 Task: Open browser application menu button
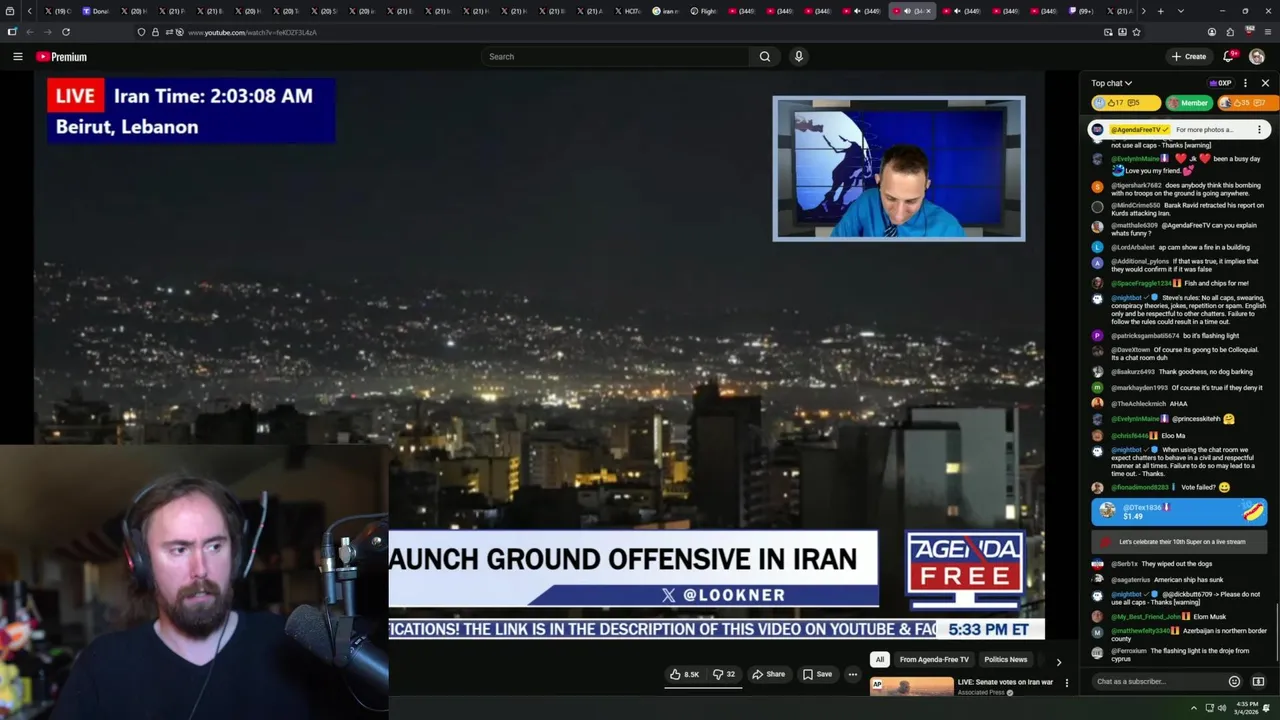point(1267,32)
